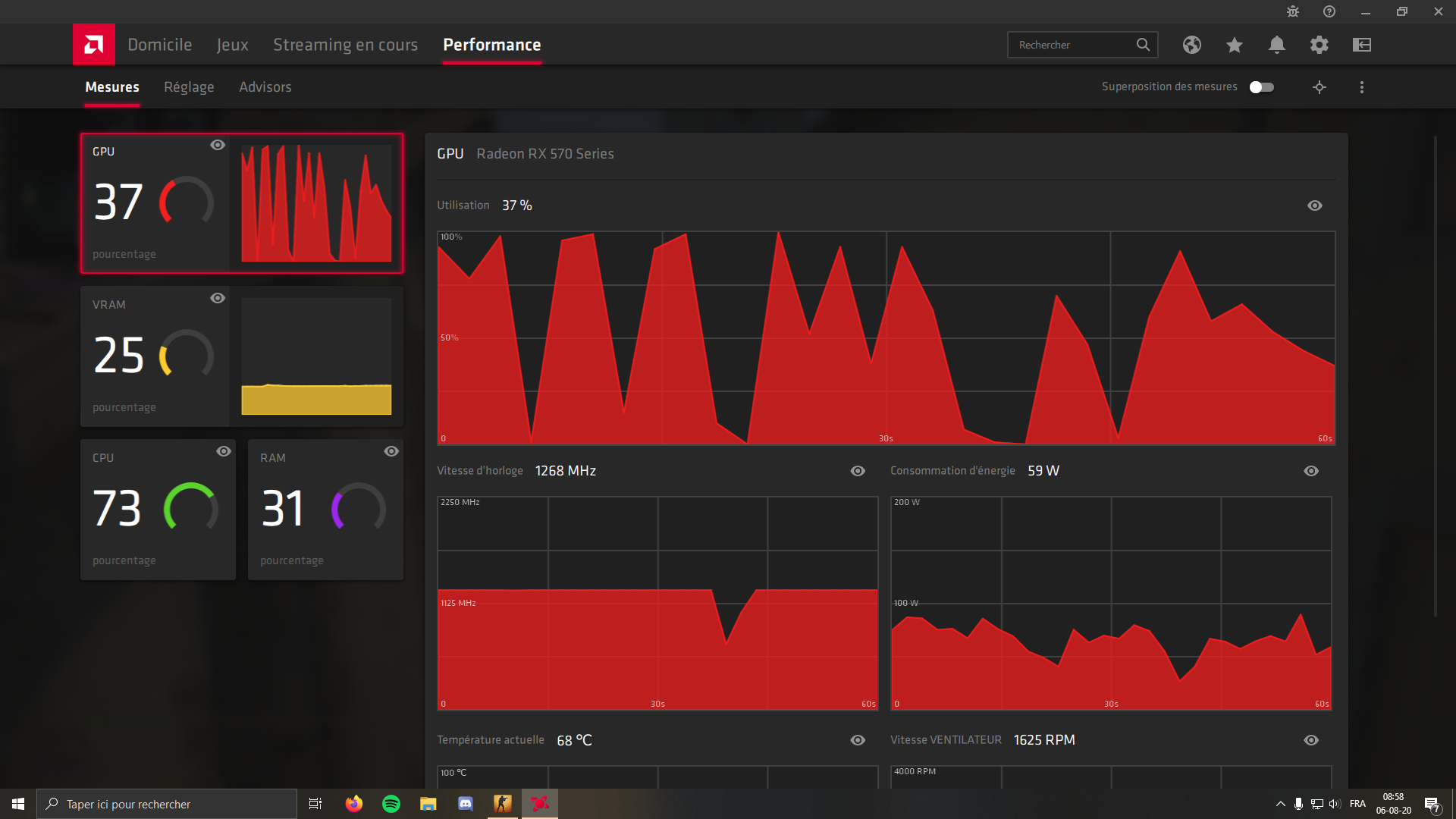The image size is (1456, 819).
Task: Toggle the Utilisation graph eye icon
Action: click(x=1315, y=206)
